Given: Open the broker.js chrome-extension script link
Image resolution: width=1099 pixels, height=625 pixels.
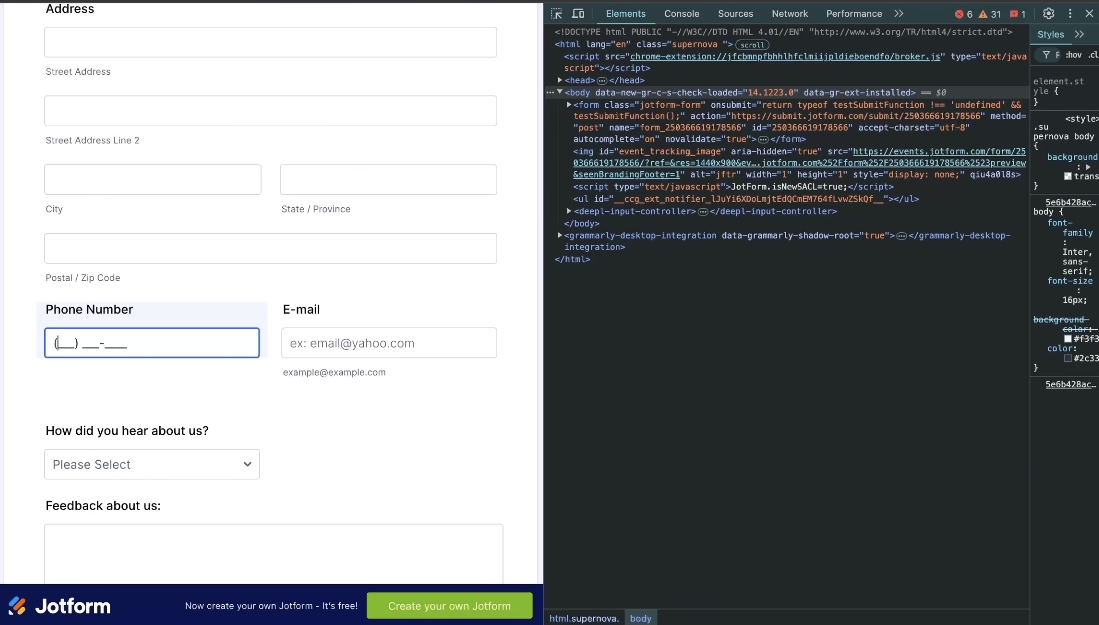Looking at the screenshot, I should 785,57.
